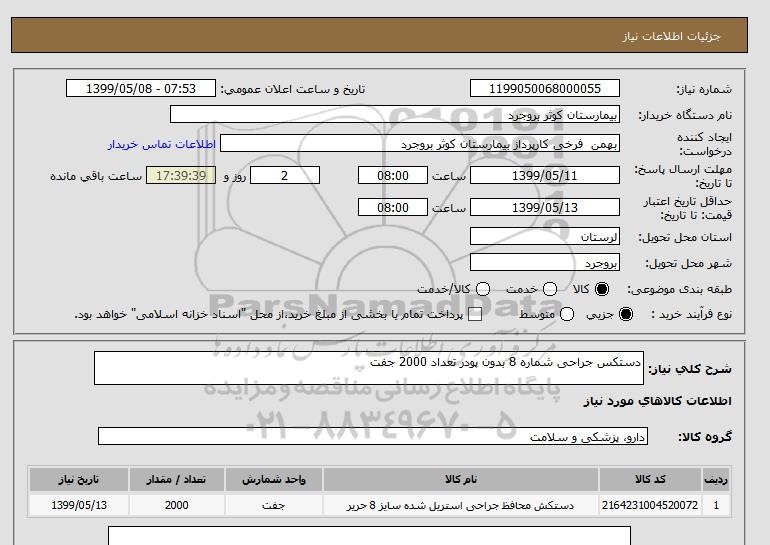Click the تاریخ نیاز column header
This screenshot has width=770, height=545.
pyautogui.click(x=79, y=479)
